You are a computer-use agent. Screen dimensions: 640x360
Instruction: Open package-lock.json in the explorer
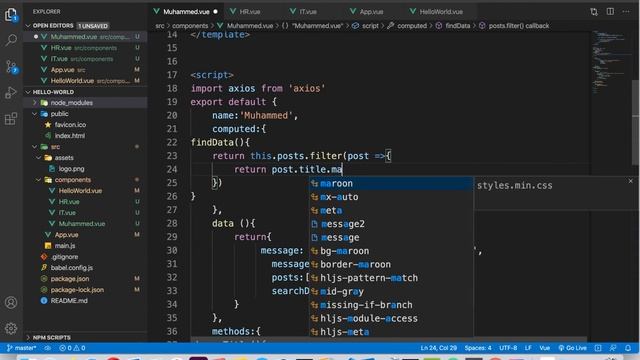click(77, 290)
